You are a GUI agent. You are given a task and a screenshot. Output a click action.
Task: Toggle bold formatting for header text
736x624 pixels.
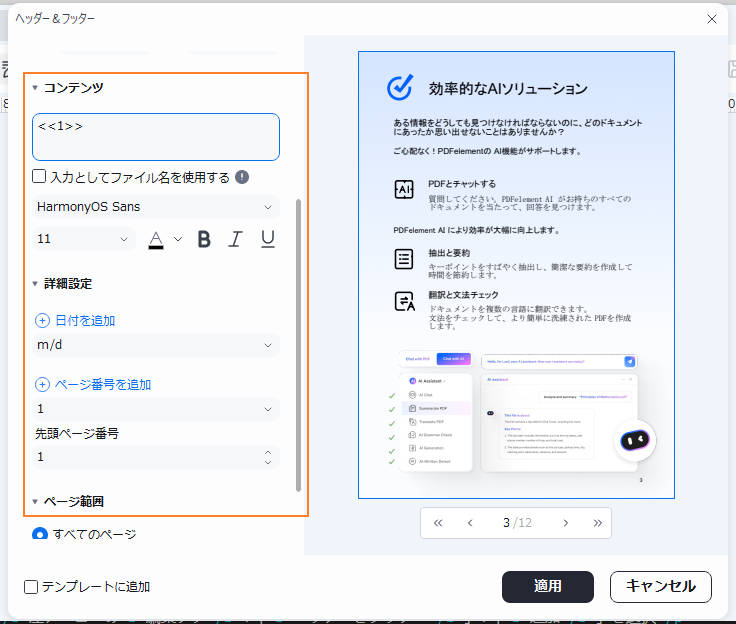click(x=204, y=239)
